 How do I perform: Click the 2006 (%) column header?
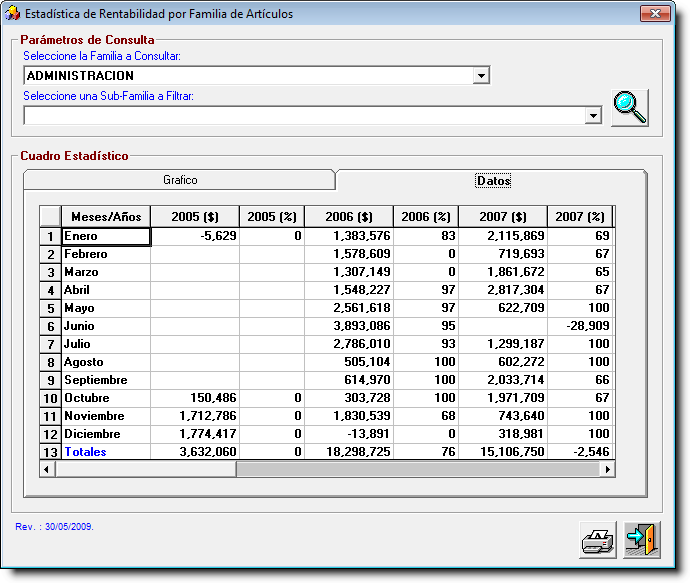(x=426, y=217)
